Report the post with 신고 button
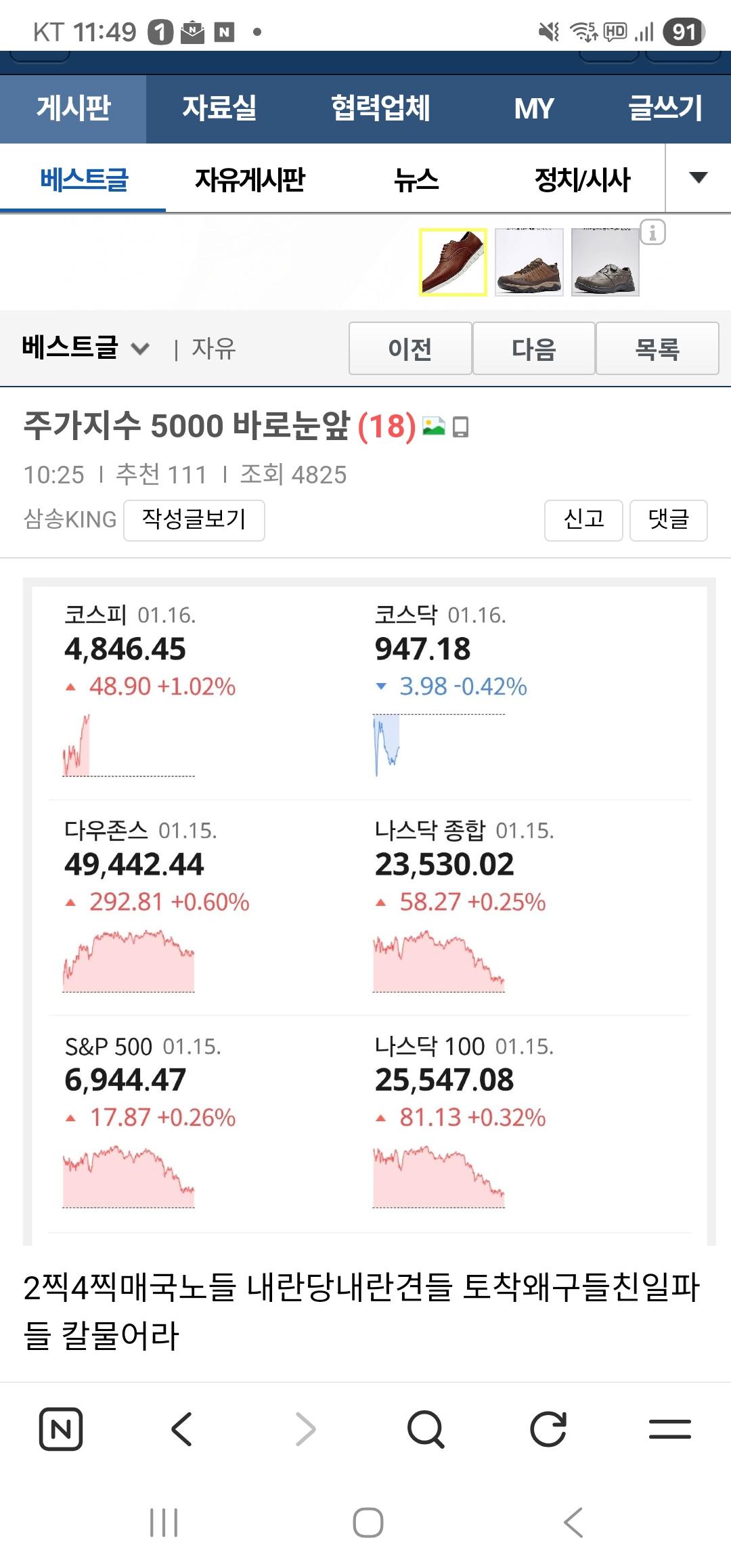 [583, 520]
